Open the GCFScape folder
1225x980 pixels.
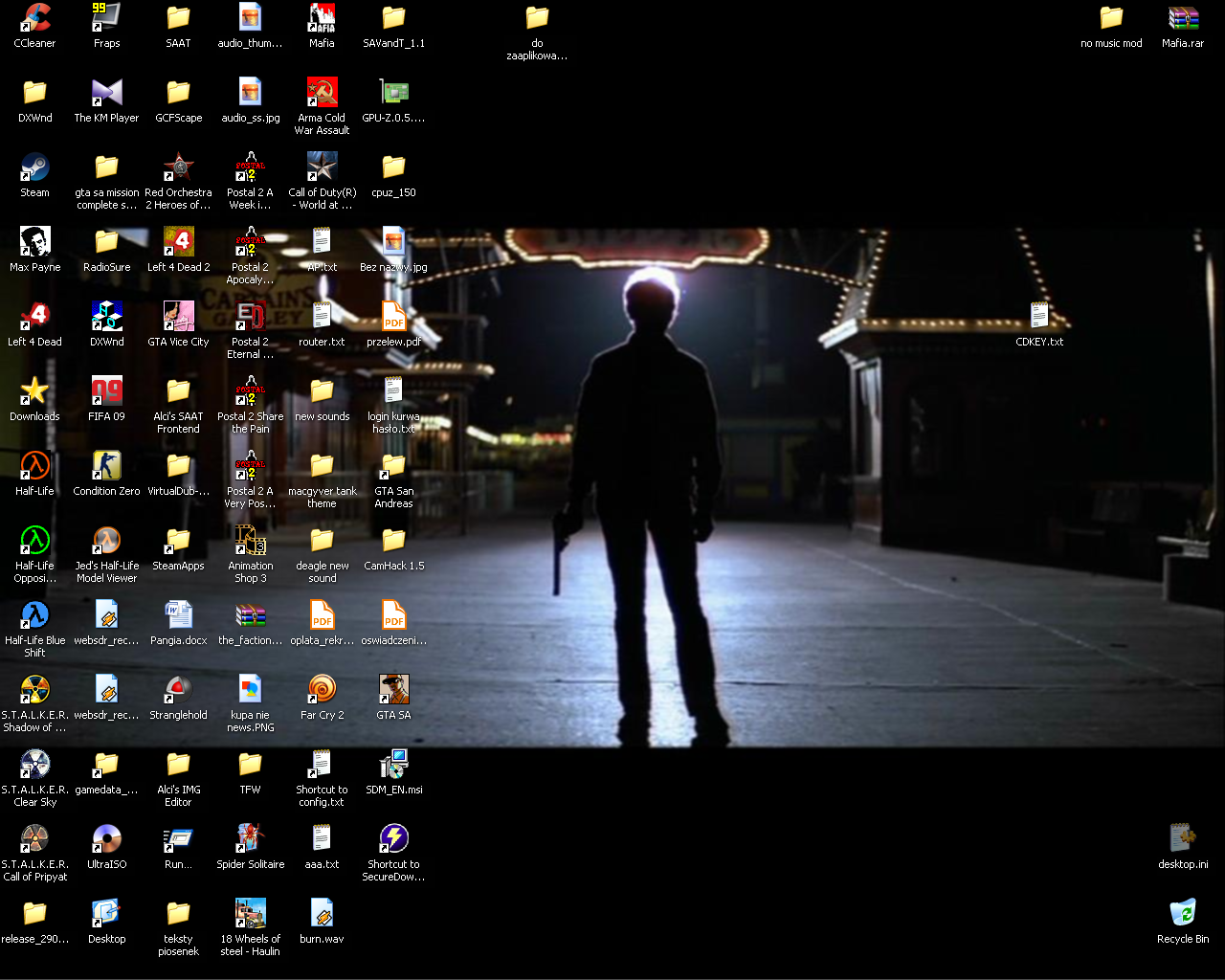(x=178, y=92)
